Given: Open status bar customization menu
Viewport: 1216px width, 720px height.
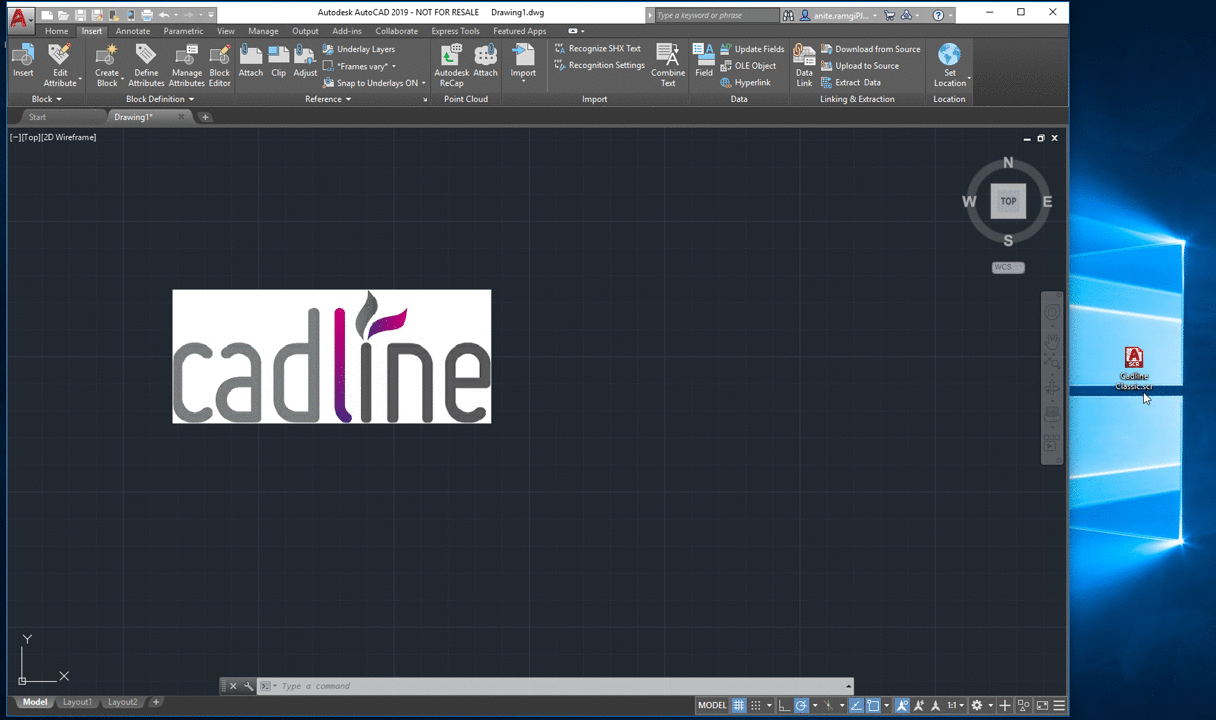Looking at the screenshot, I should pos(1059,705).
